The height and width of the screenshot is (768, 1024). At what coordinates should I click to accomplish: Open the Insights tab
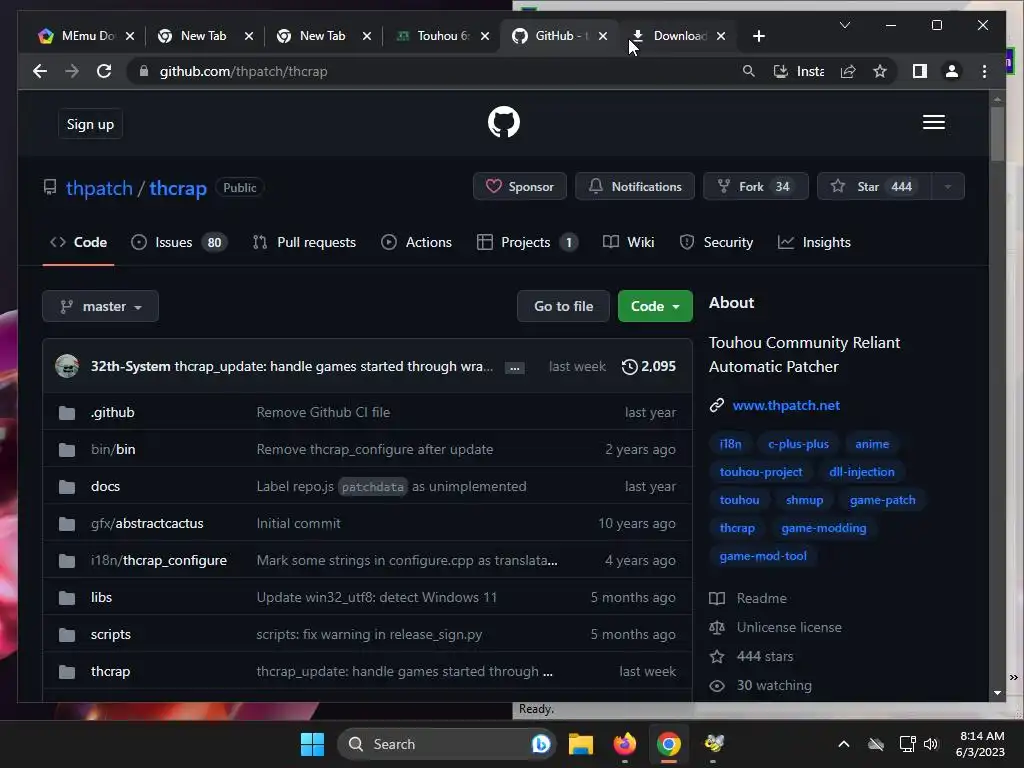814,242
